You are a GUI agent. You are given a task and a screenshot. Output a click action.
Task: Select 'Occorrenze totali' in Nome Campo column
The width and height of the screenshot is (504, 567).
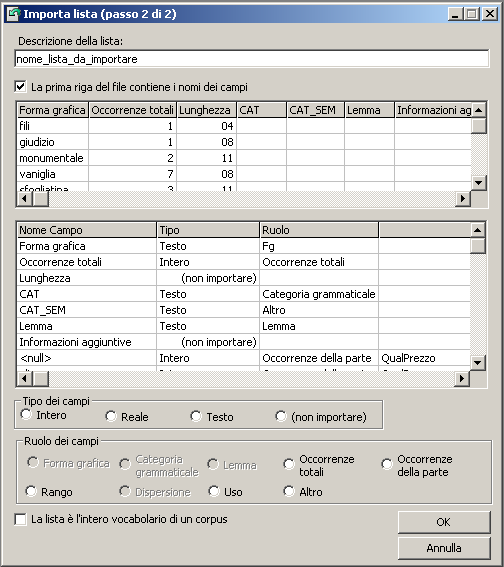click(x=86, y=262)
